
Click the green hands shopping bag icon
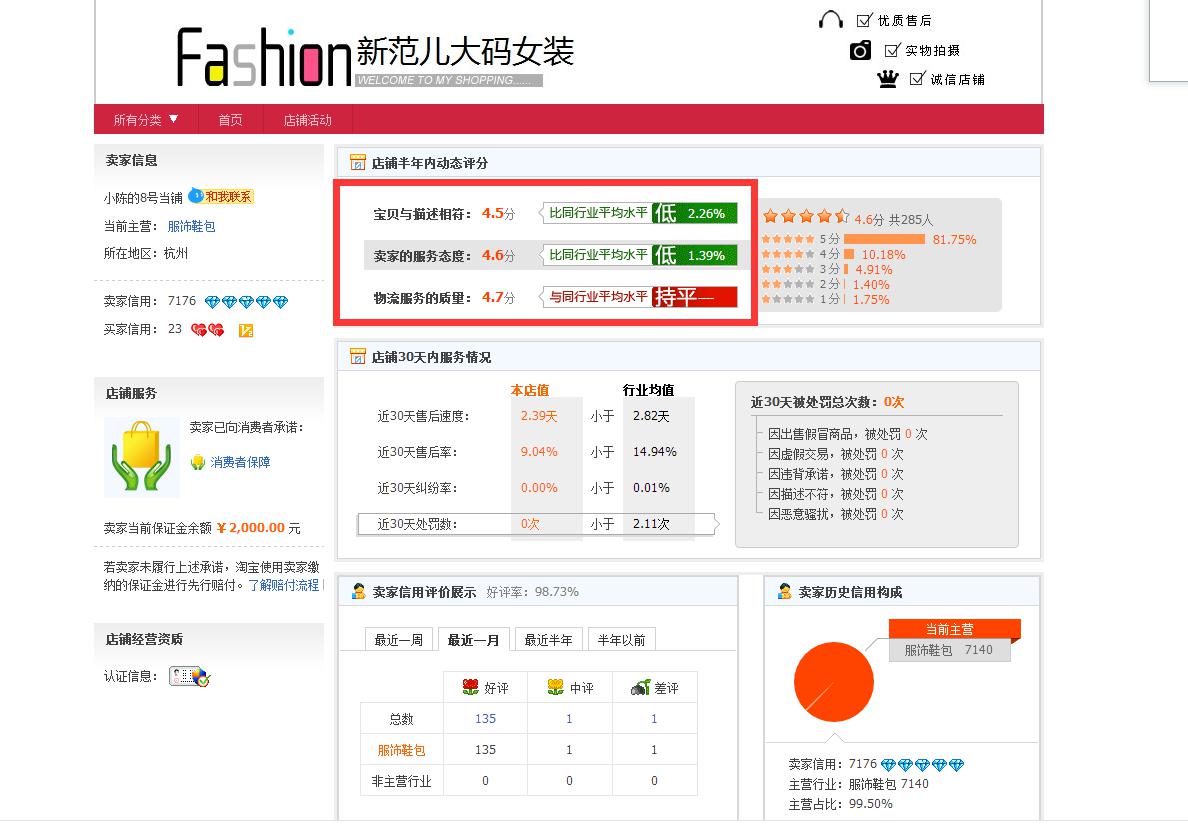click(141, 458)
